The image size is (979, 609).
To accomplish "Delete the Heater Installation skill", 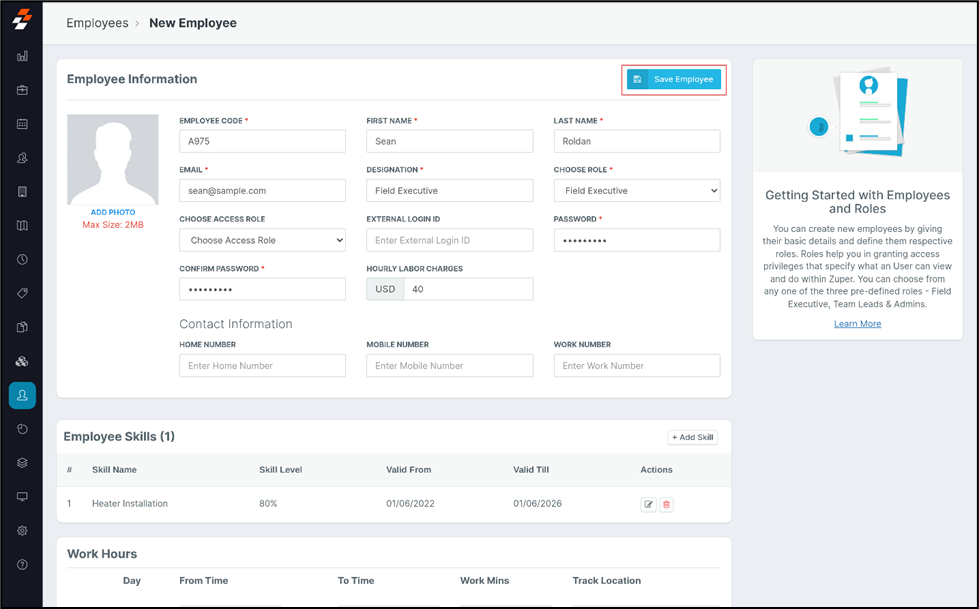I will point(667,504).
